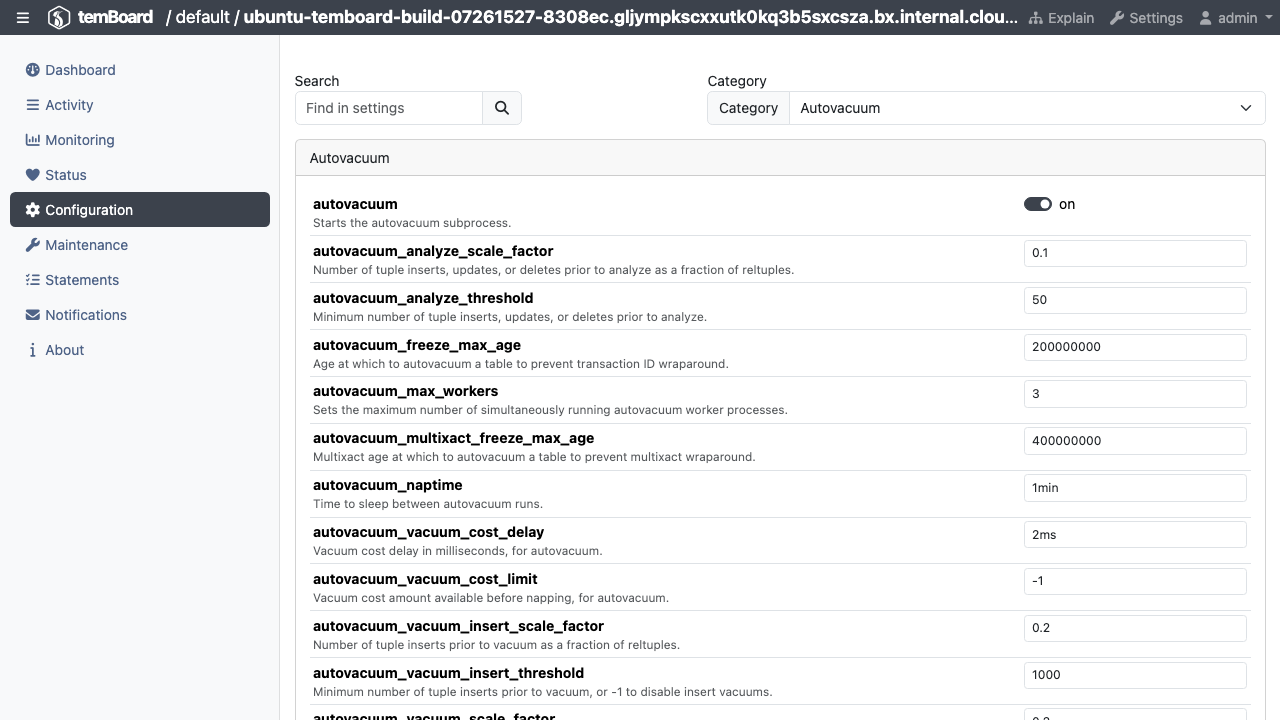
Task: Edit the autovacuum_analyze_threshold value 50
Action: click(1135, 300)
